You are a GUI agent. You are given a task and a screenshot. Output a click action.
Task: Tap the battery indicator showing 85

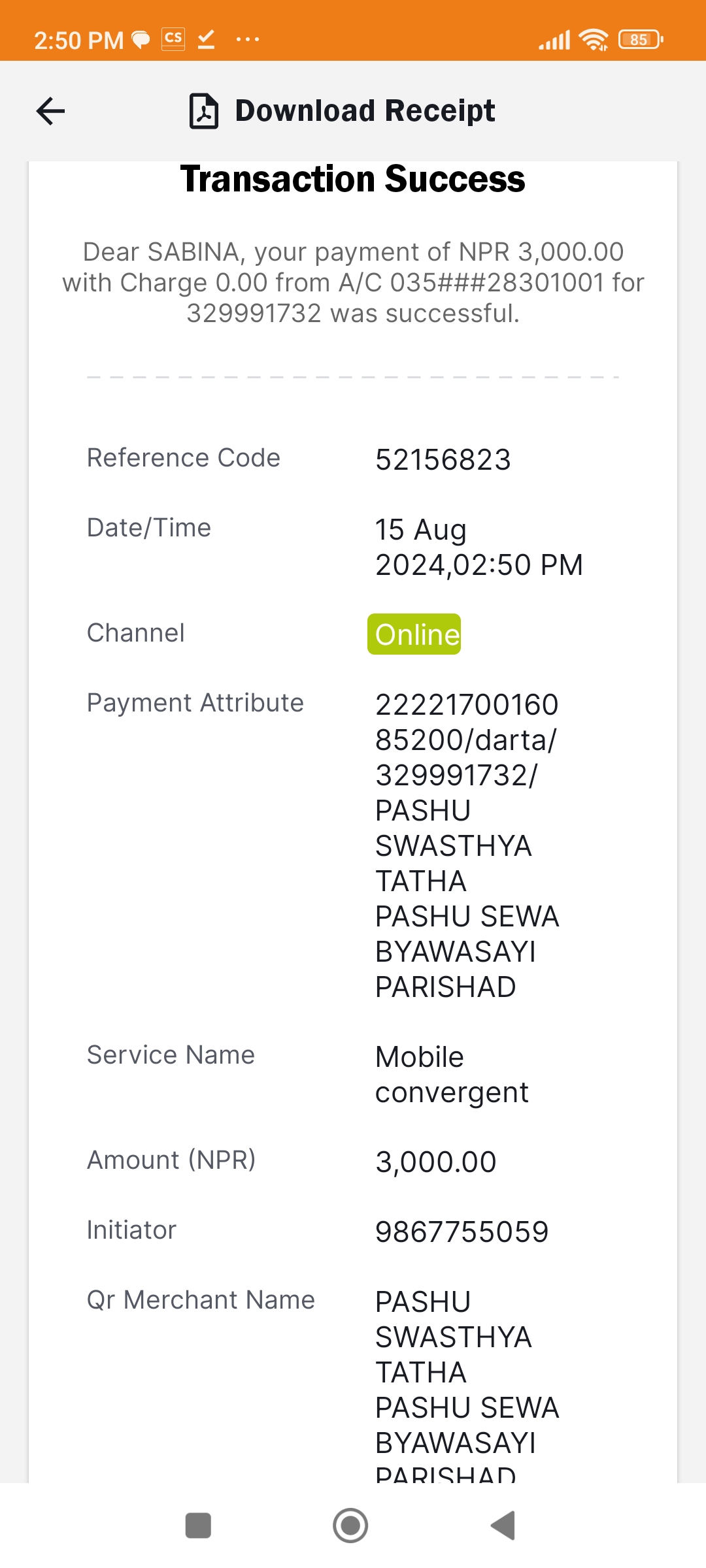(x=641, y=40)
